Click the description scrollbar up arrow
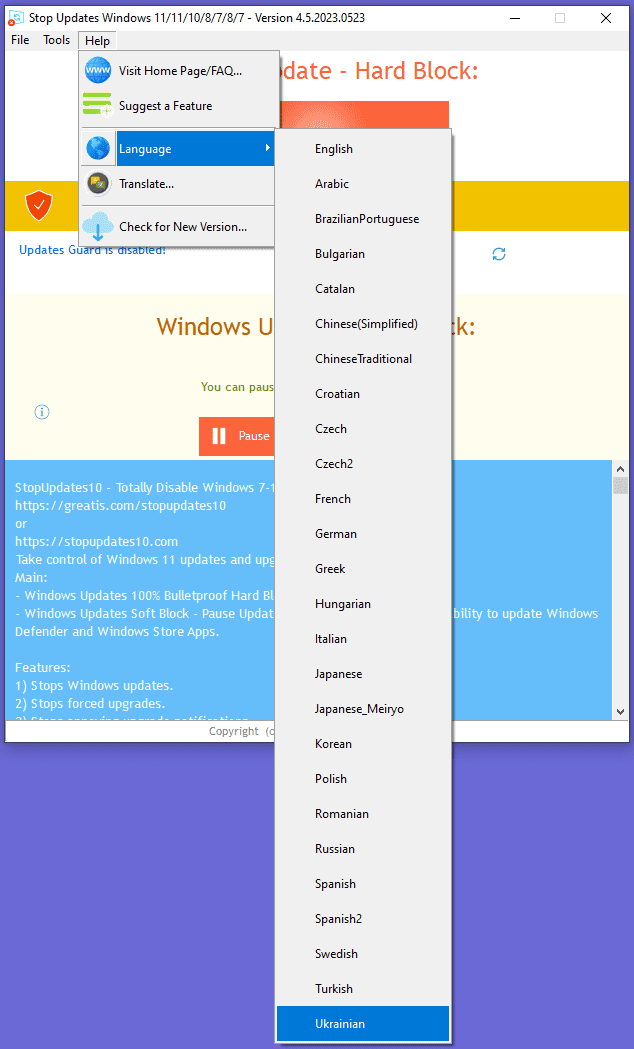This screenshot has height=1049, width=634. point(621,469)
